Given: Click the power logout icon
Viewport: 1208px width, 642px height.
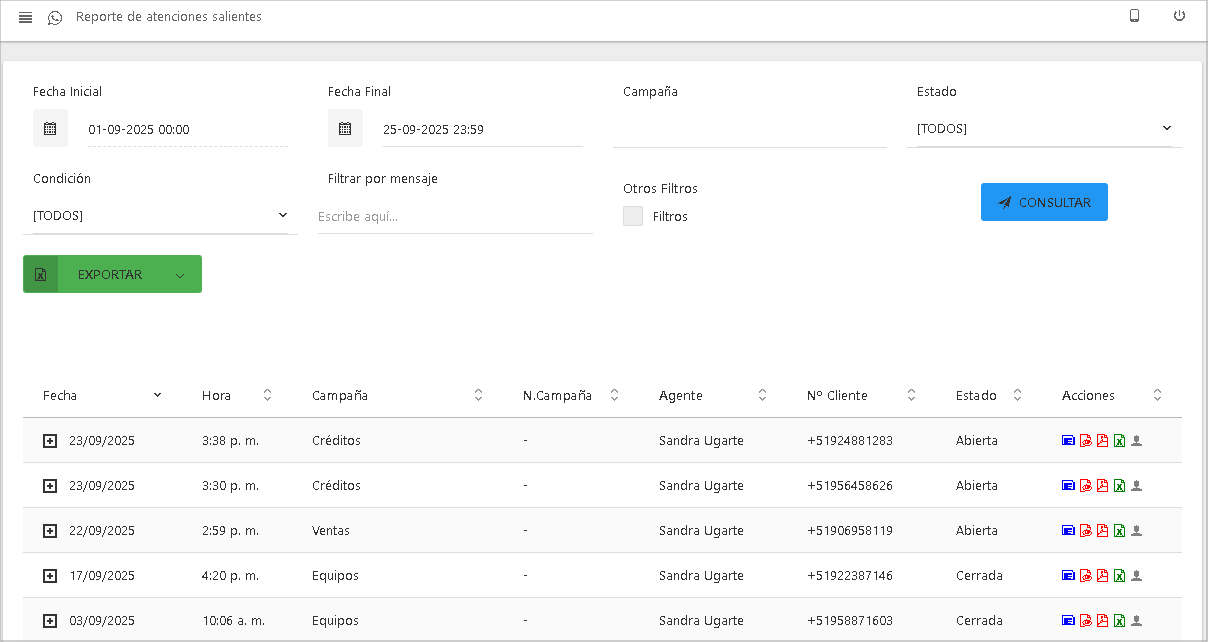Looking at the screenshot, I should [1179, 16].
